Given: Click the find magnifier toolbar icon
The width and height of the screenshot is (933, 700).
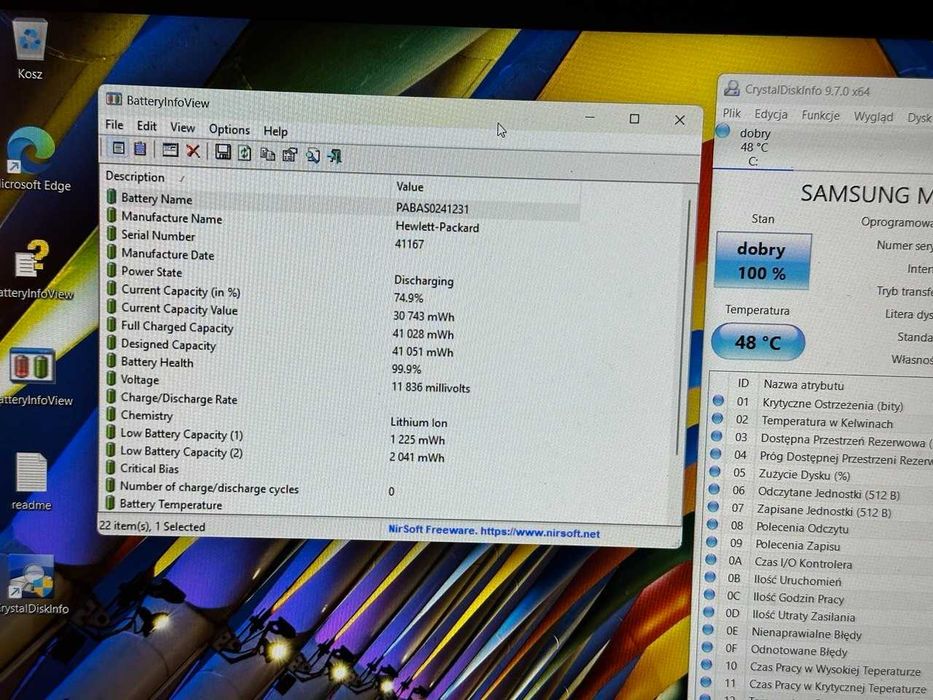Looking at the screenshot, I should tap(312, 156).
